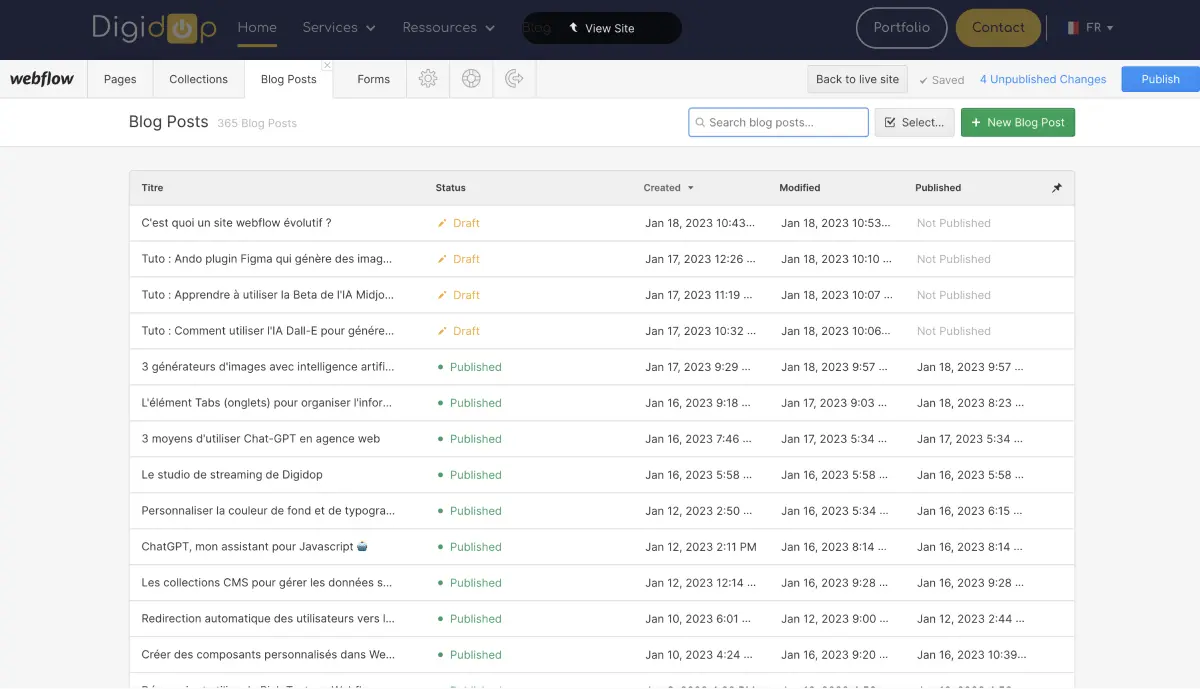Switch to the Pages tab
The image size is (1200, 689).
tap(120, 79)
